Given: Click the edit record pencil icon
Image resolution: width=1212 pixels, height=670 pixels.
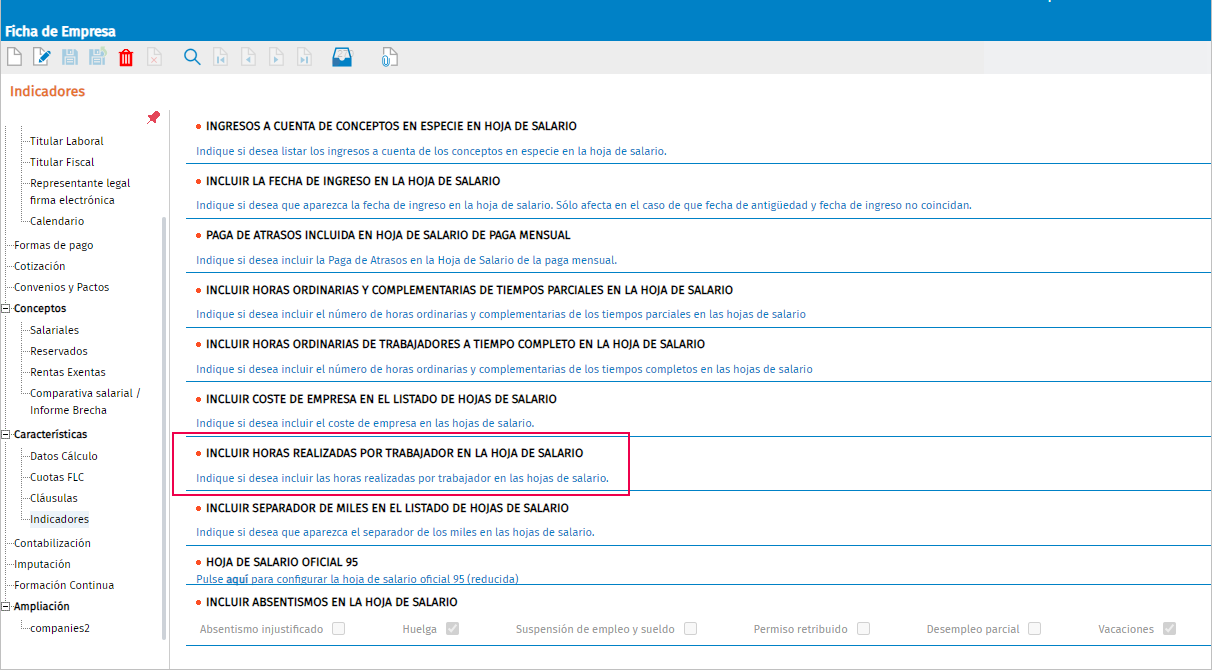Looking at the screenshot, I should 42,58.
